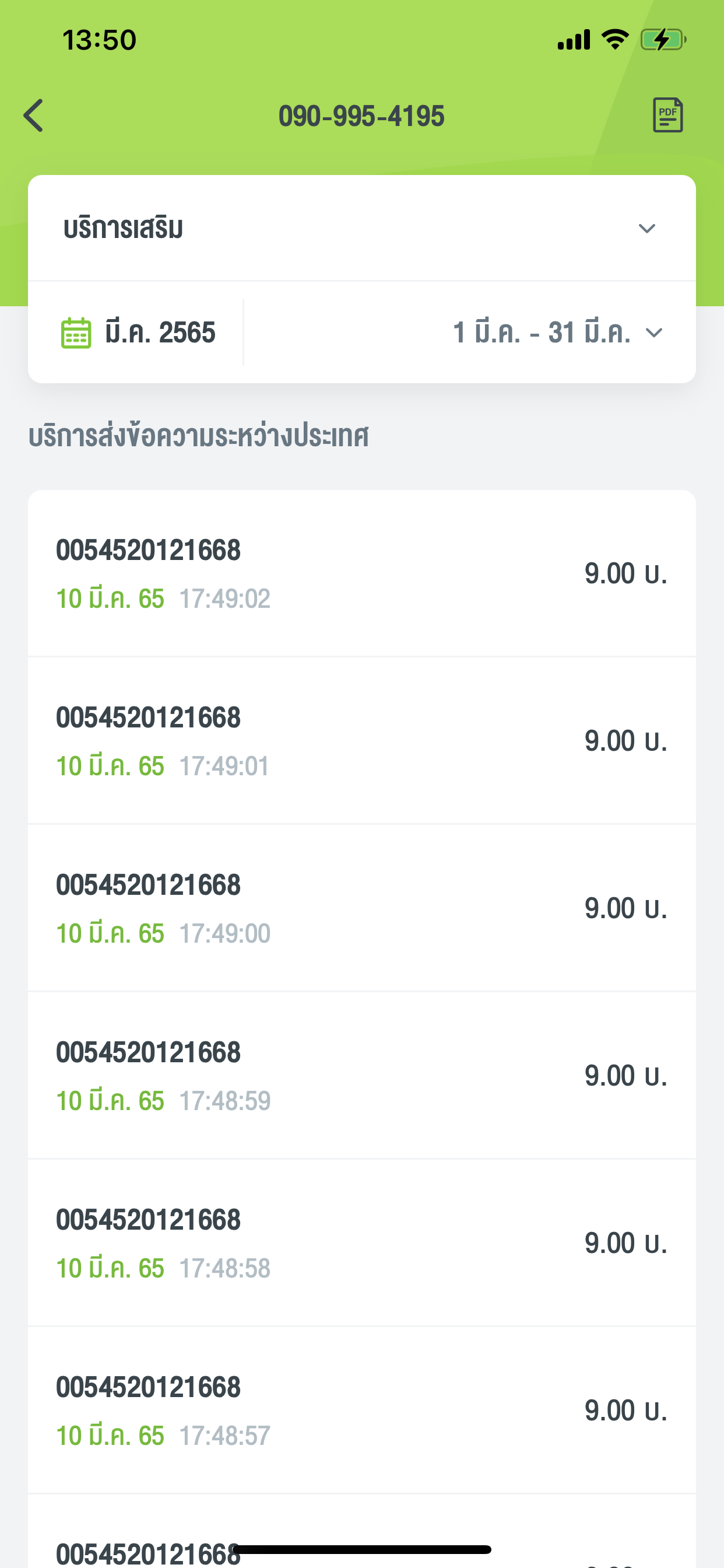Viewport: 724px width, 1568px height.
Task: Open the PDF export icon
Action: pyautogui.click(x=667, y=115)
